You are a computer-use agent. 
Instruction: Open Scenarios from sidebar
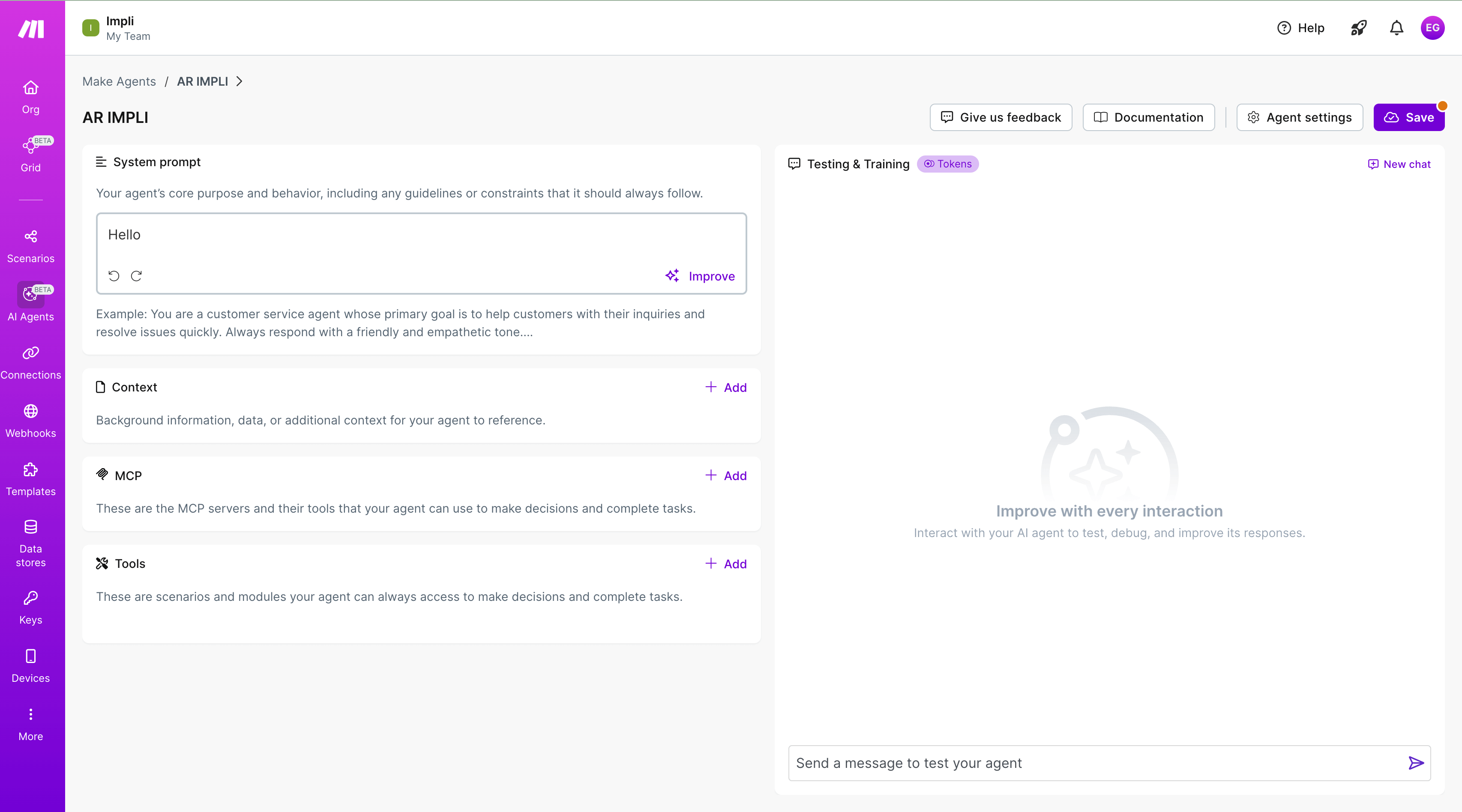point(31,246)
